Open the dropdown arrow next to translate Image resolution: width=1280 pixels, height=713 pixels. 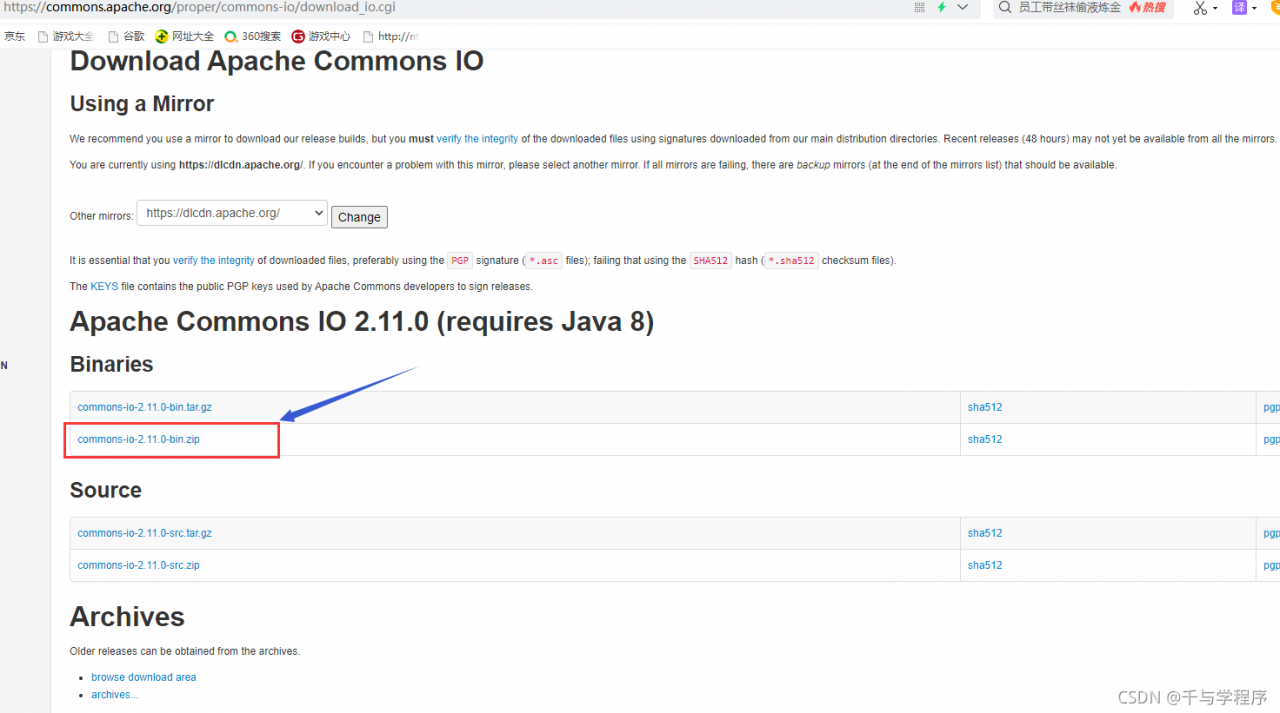pos(1253,8)
